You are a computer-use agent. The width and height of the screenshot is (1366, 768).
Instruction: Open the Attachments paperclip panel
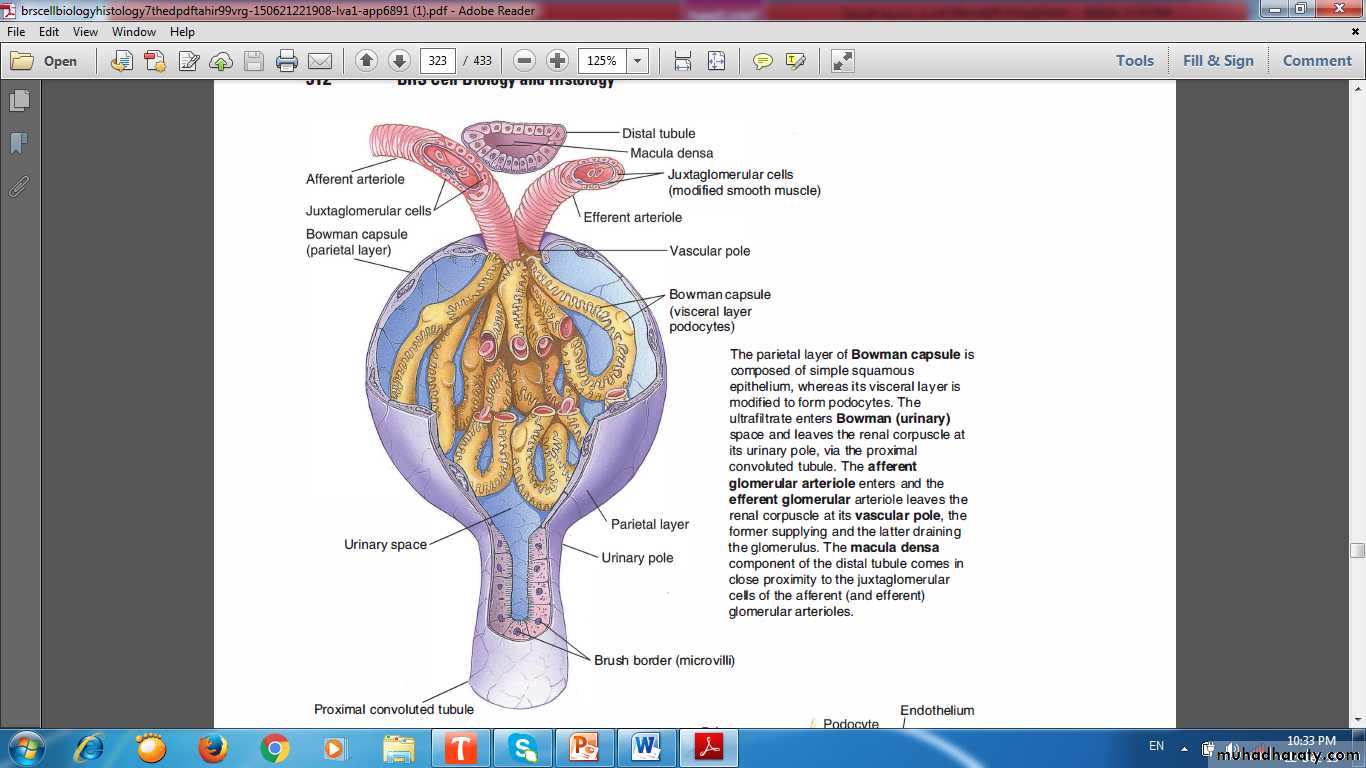19,186
